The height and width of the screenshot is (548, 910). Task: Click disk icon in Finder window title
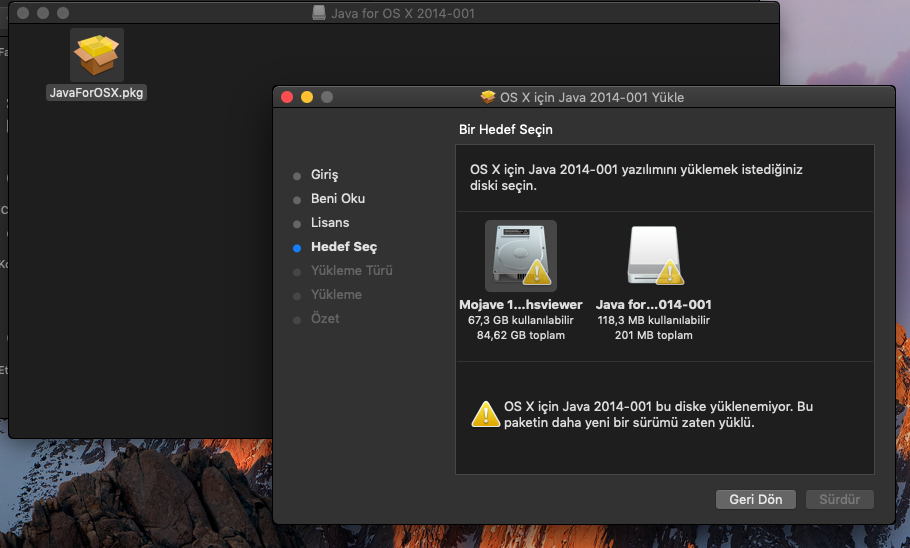(x=319, y=13)
